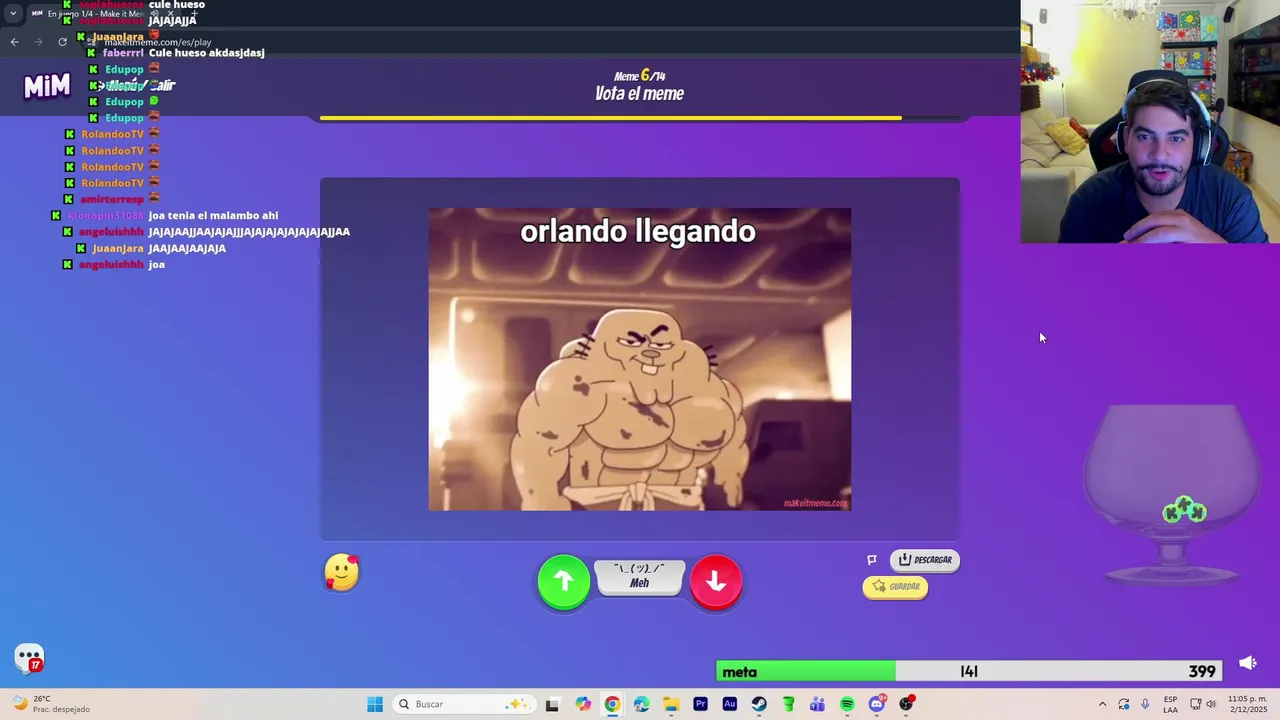Click the green clover in the glass
This screenshot has height=720, width=1280.
[1185, 511]
